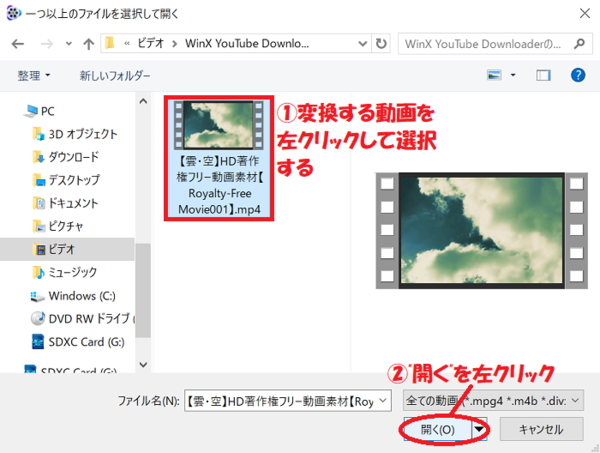
Task: Click the 3D オブジェクト folder icon
Action: pyautogui.click(x=39, y=134)
